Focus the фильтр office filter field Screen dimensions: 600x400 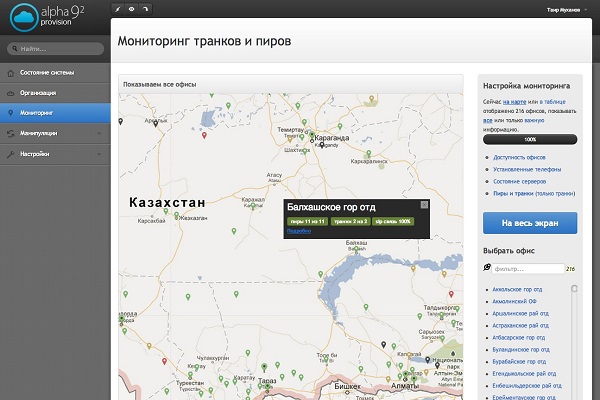(528, 269)
